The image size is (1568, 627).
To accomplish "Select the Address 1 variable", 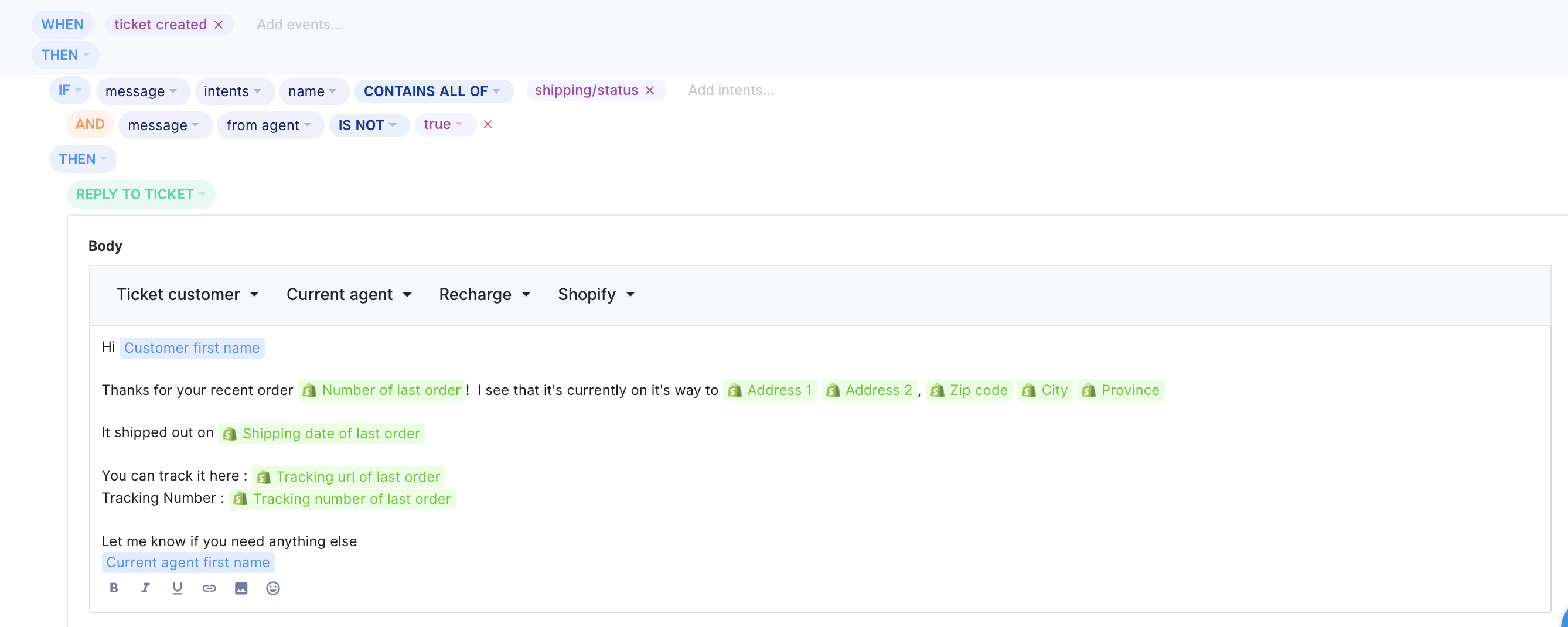I will (769, 390).
